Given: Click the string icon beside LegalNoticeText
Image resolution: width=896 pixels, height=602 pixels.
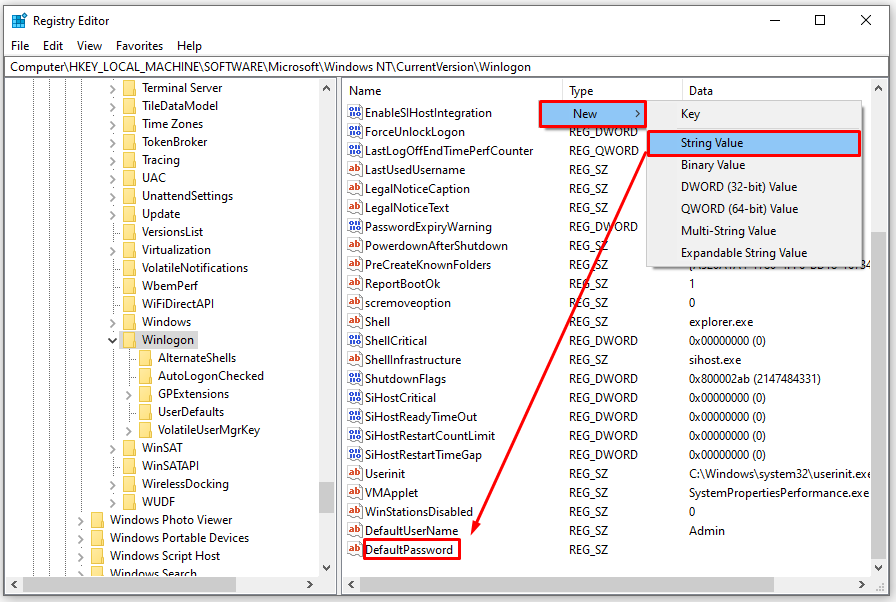Looking at the screenshot, I should pyautogui.click(x=354, y=207).
